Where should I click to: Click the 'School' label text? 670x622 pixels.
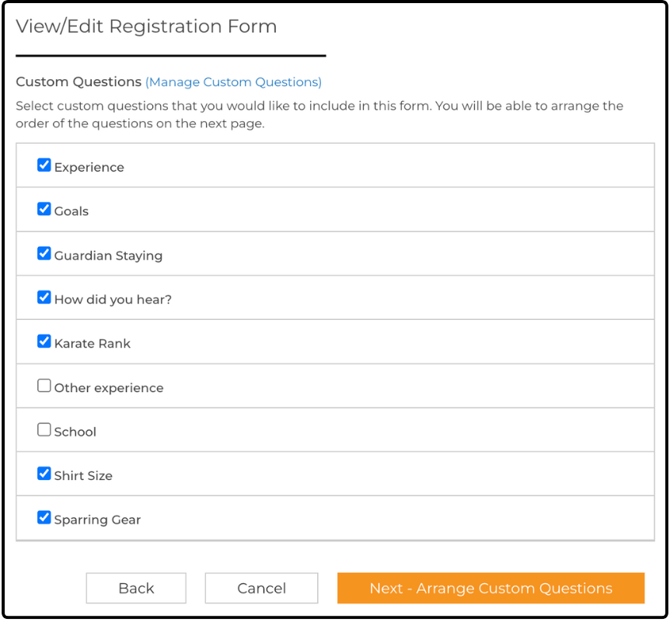pos(75,432)
